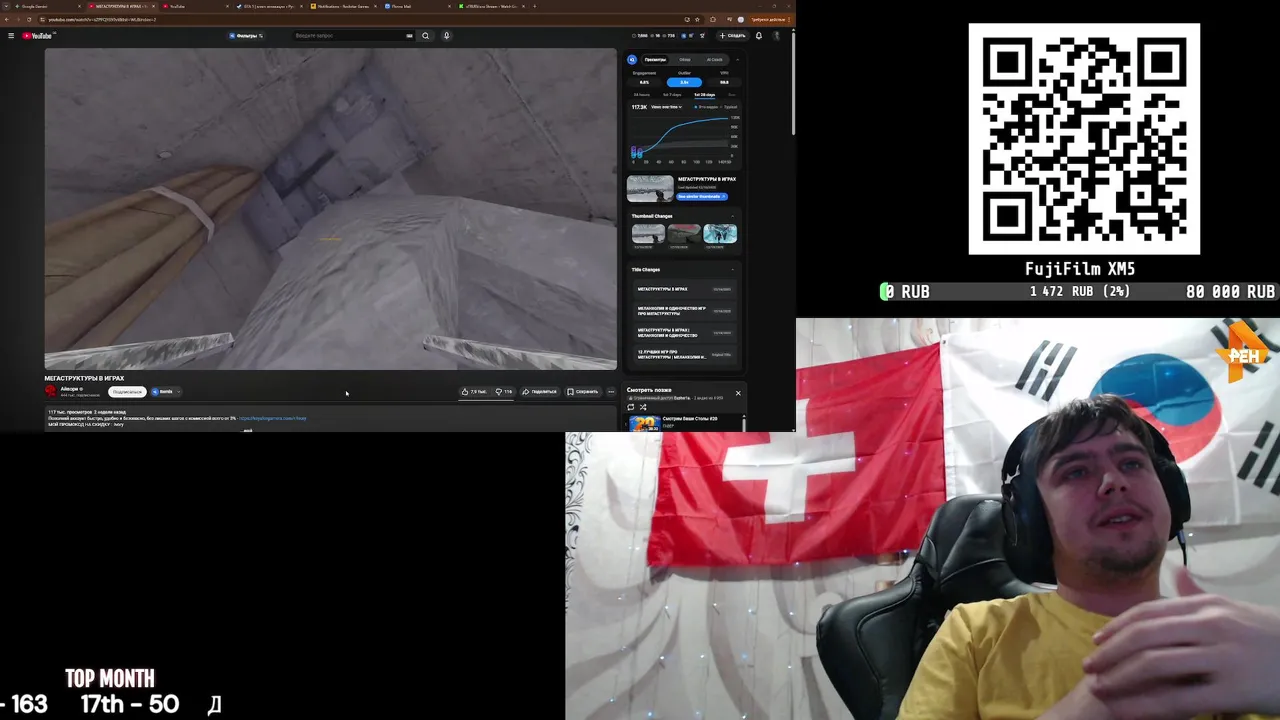
Task: Open a new browser tab
Action: (534, 6)
